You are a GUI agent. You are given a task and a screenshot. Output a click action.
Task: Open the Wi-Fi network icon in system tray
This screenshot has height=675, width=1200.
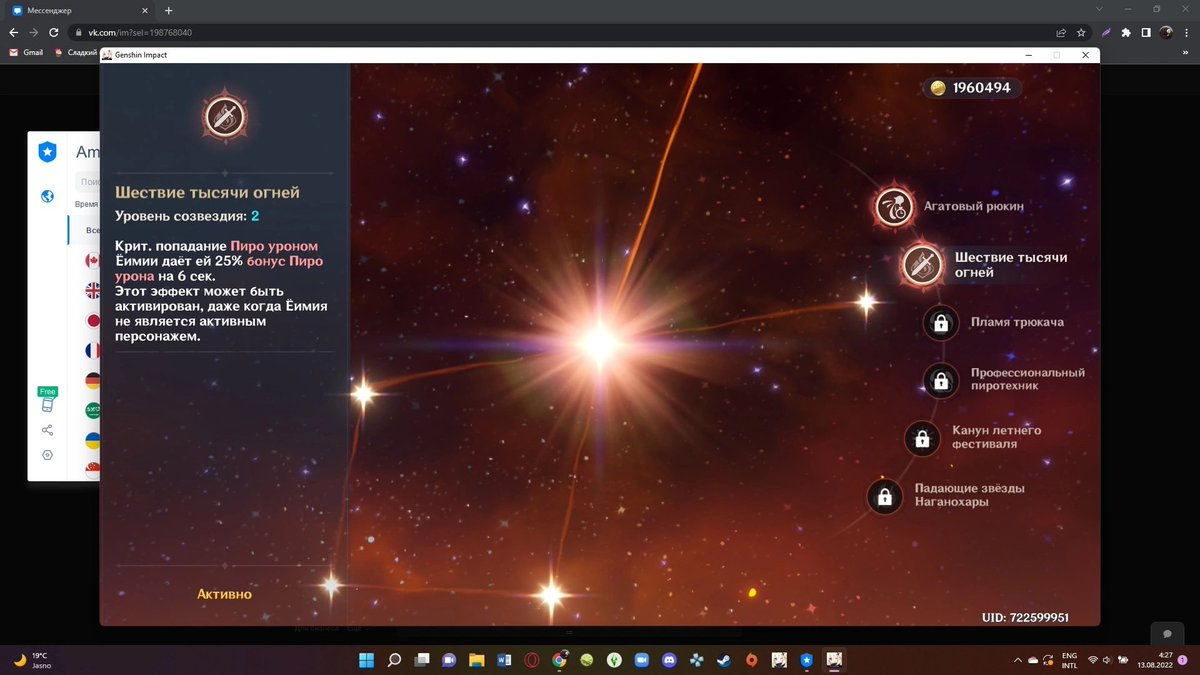coord(1093,660)
